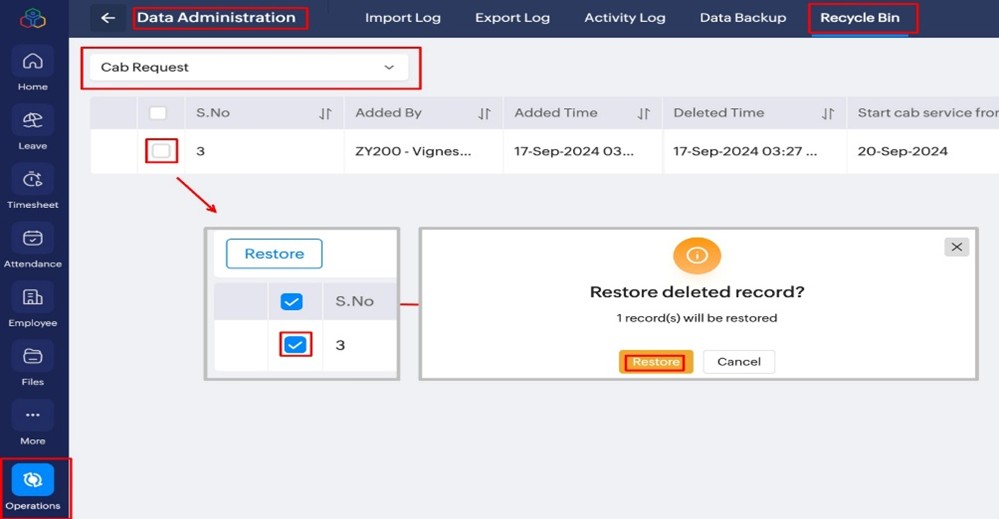Viewport: 999px width, 519px height.
Task: Select the Employee sidebar icon
Action: point(32,298)
